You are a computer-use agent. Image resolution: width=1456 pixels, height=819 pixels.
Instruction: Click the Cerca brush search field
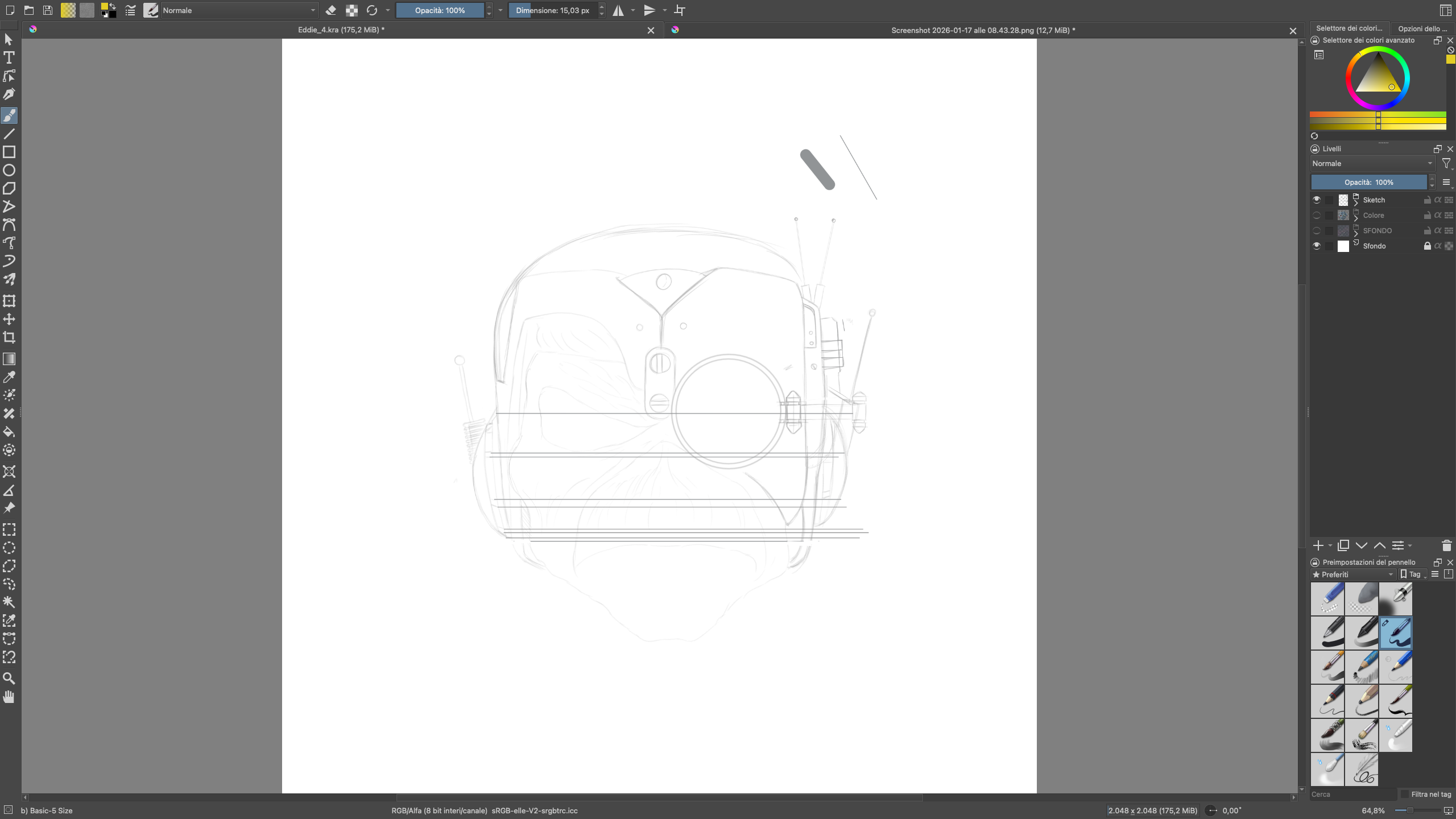[1352, 794]
